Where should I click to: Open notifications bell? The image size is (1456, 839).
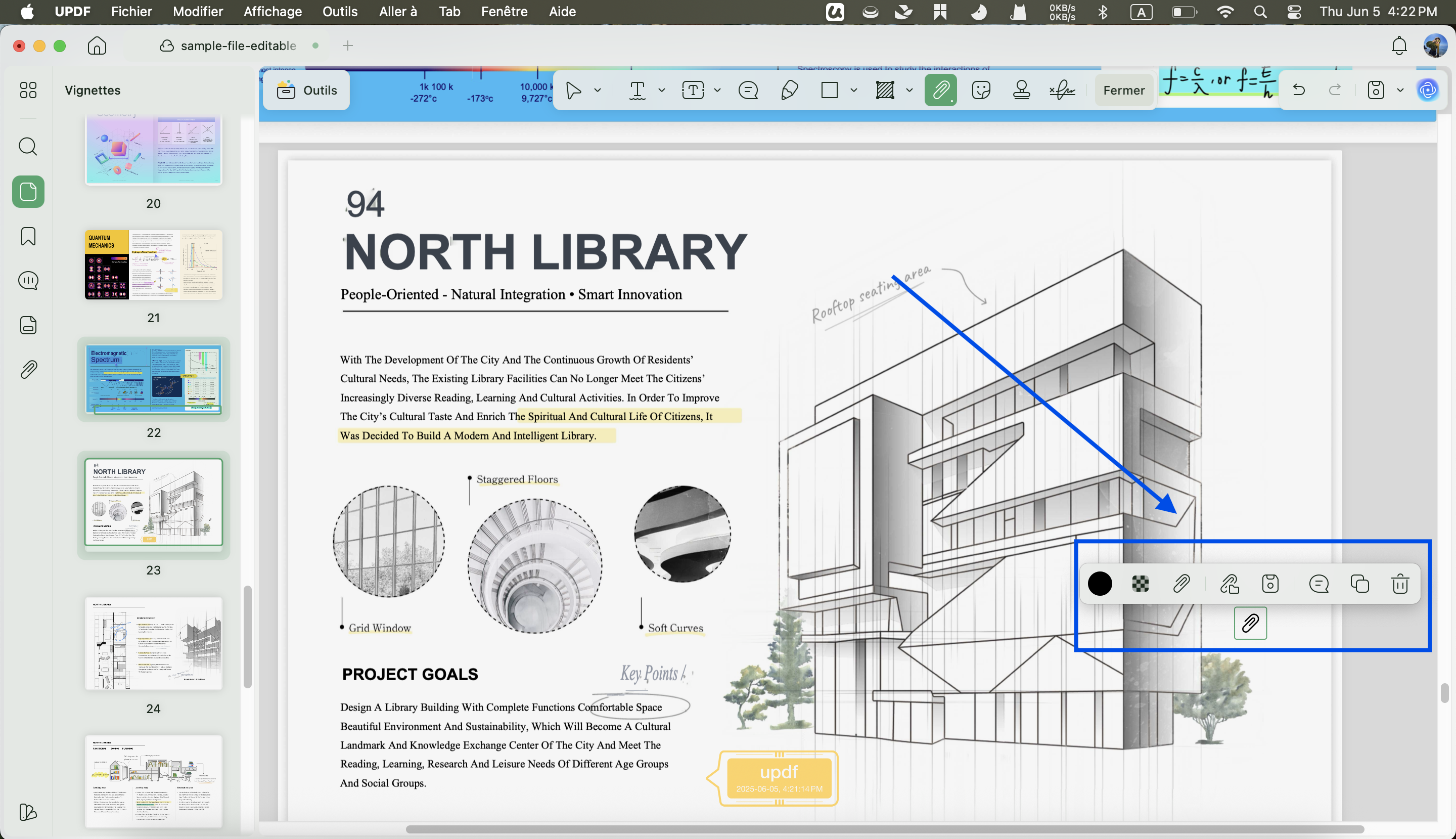1399,46
